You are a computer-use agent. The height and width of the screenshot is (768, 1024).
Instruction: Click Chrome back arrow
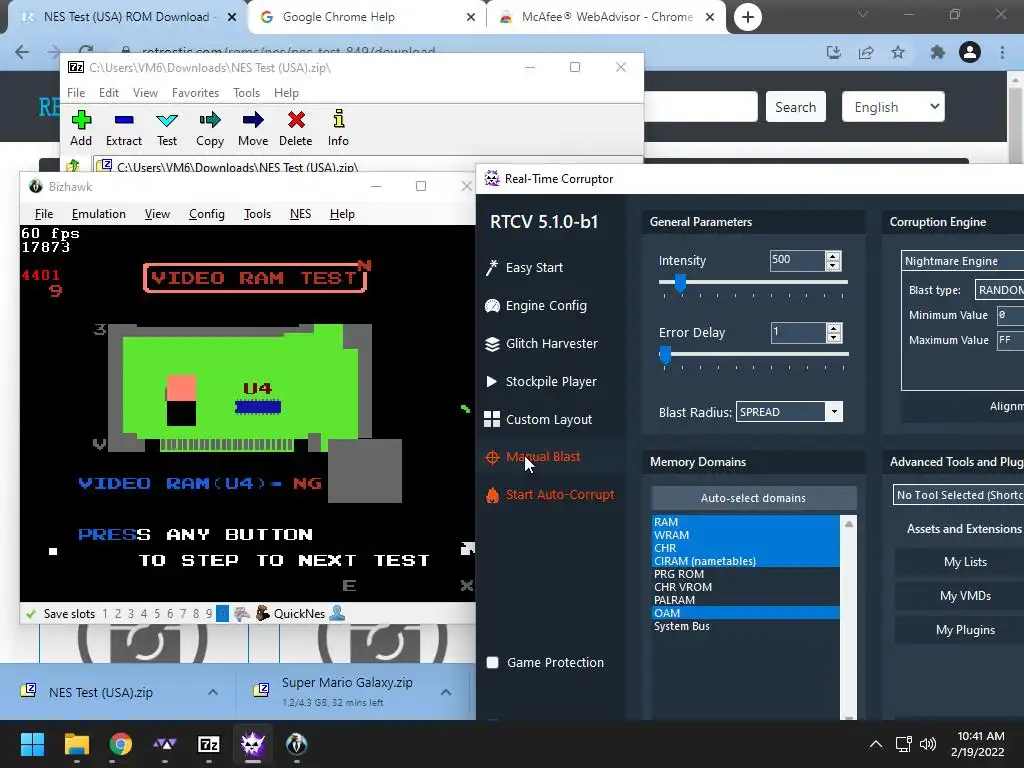pos(22,52)
